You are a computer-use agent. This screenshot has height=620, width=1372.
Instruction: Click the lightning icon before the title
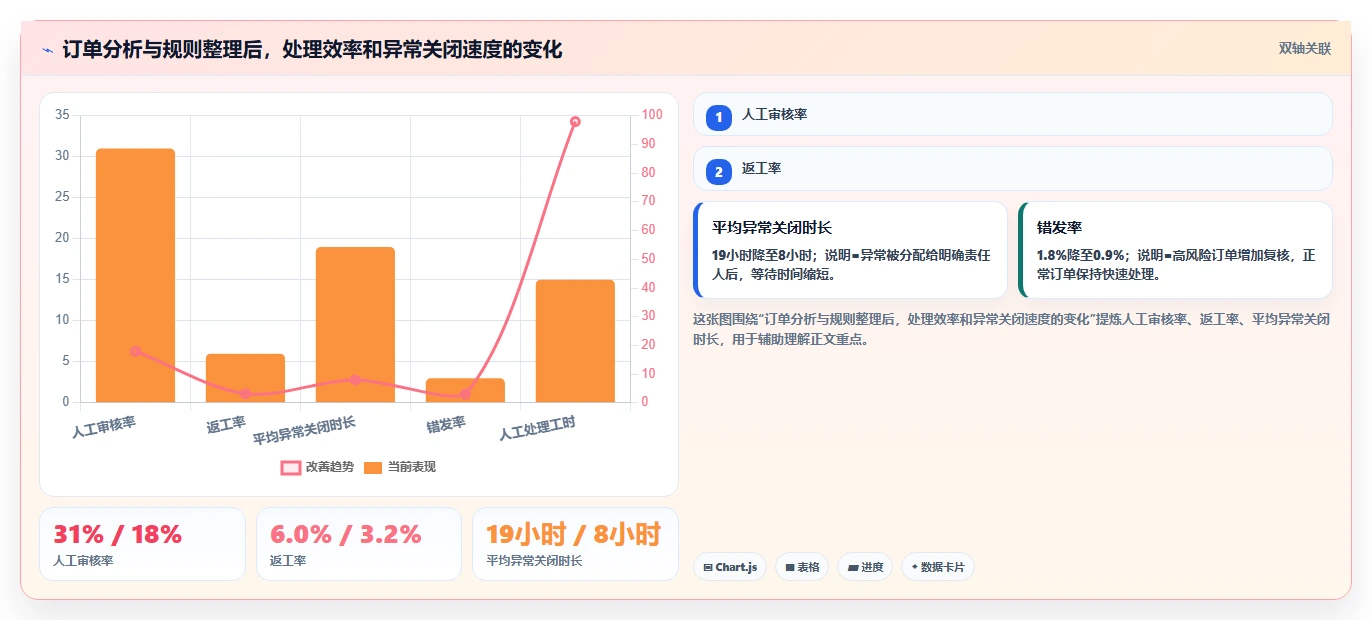[x=47, y=50]
